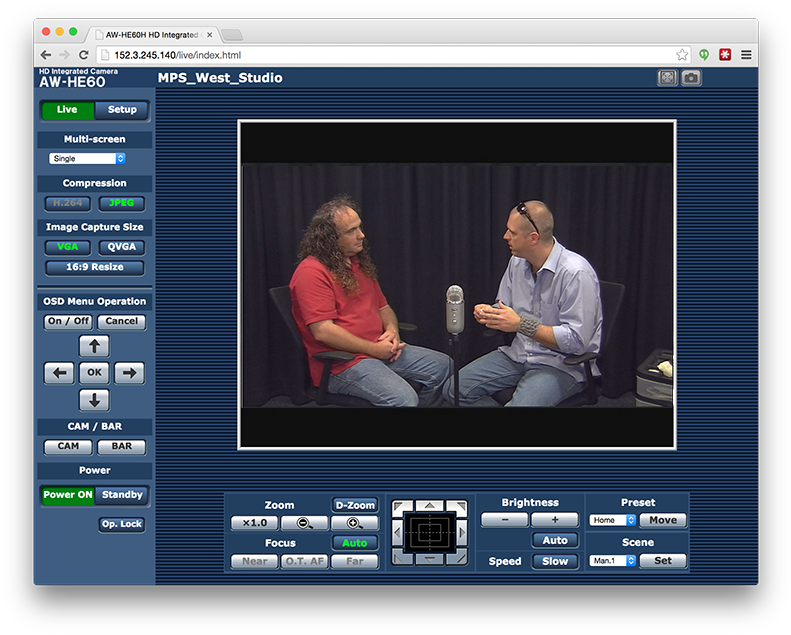The height and width of the screenshot is (635, 791).
Task: Toggle pan-tilt Speed Slow button
Action: (555, 561)
